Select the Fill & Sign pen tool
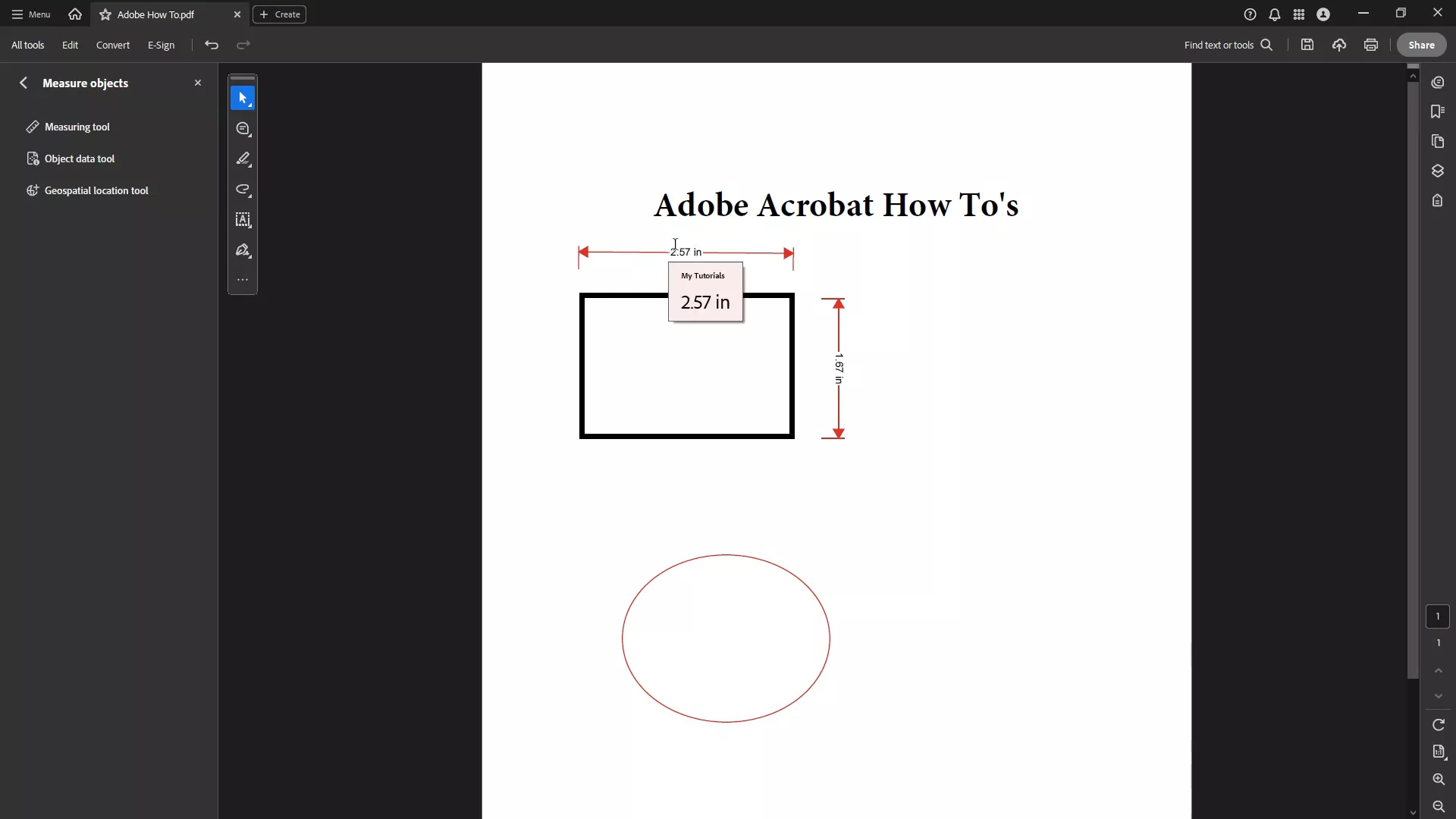 pos(242,250)
